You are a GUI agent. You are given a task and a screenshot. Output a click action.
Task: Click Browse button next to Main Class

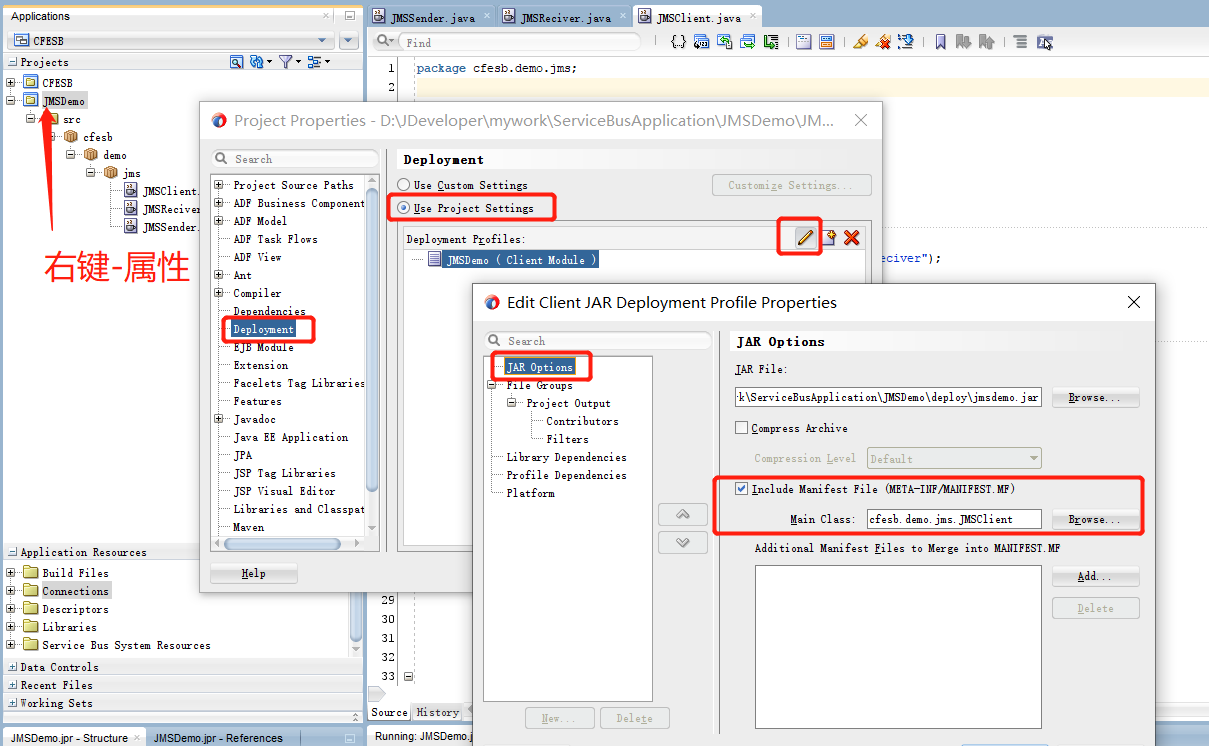(1095, 519)
